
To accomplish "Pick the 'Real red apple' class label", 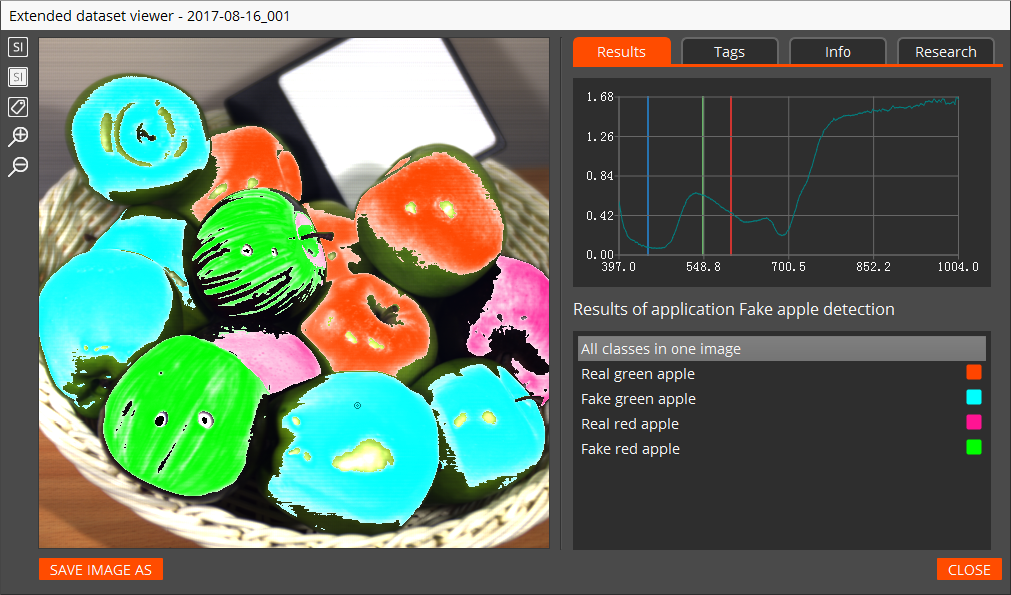I will (x=630, y=424).
